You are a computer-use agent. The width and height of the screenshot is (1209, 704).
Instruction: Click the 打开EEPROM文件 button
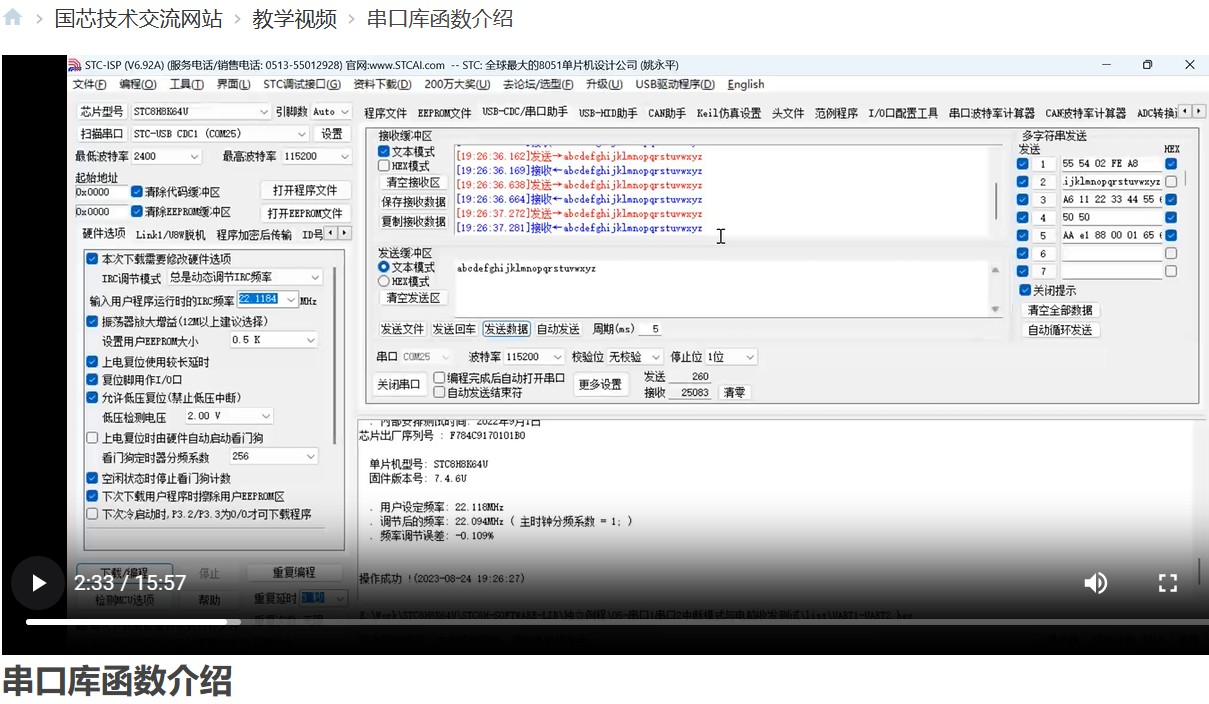305,213
